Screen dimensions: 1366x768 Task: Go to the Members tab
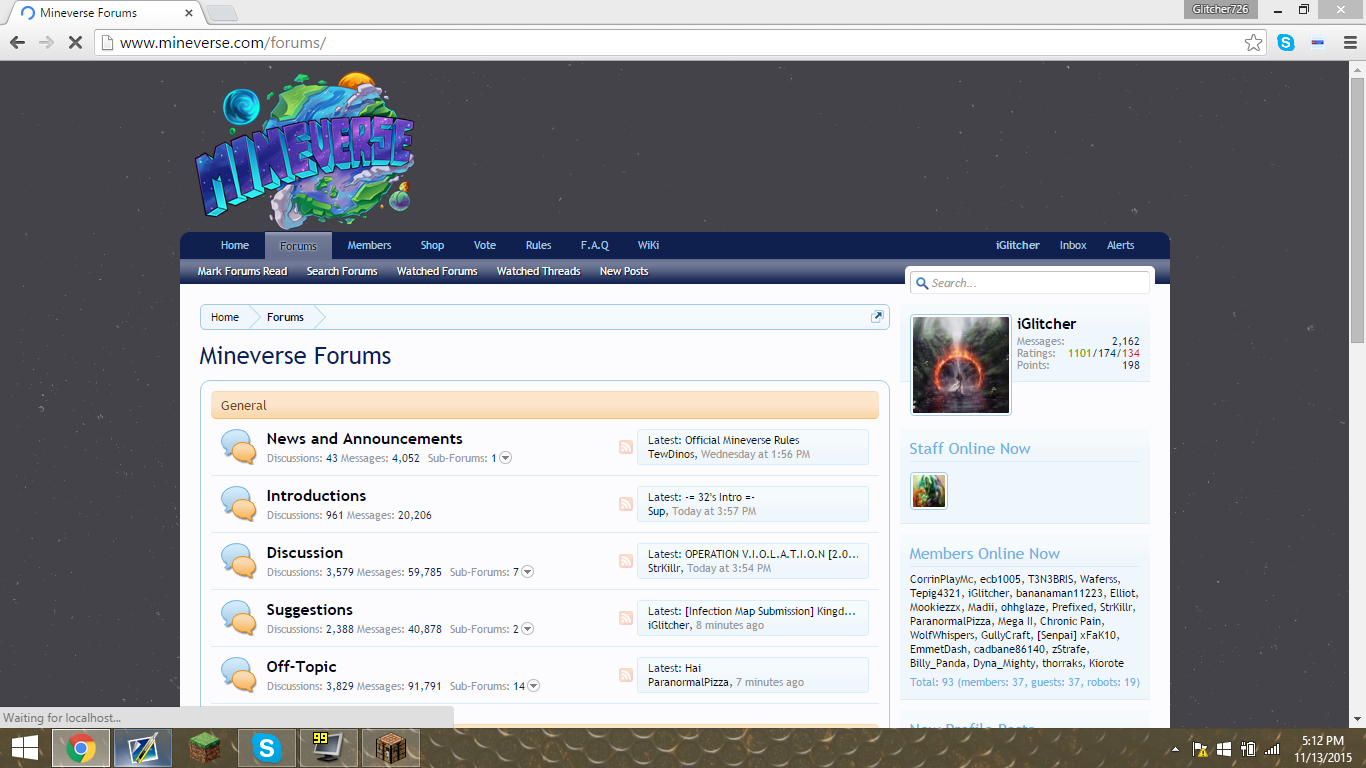369,245
